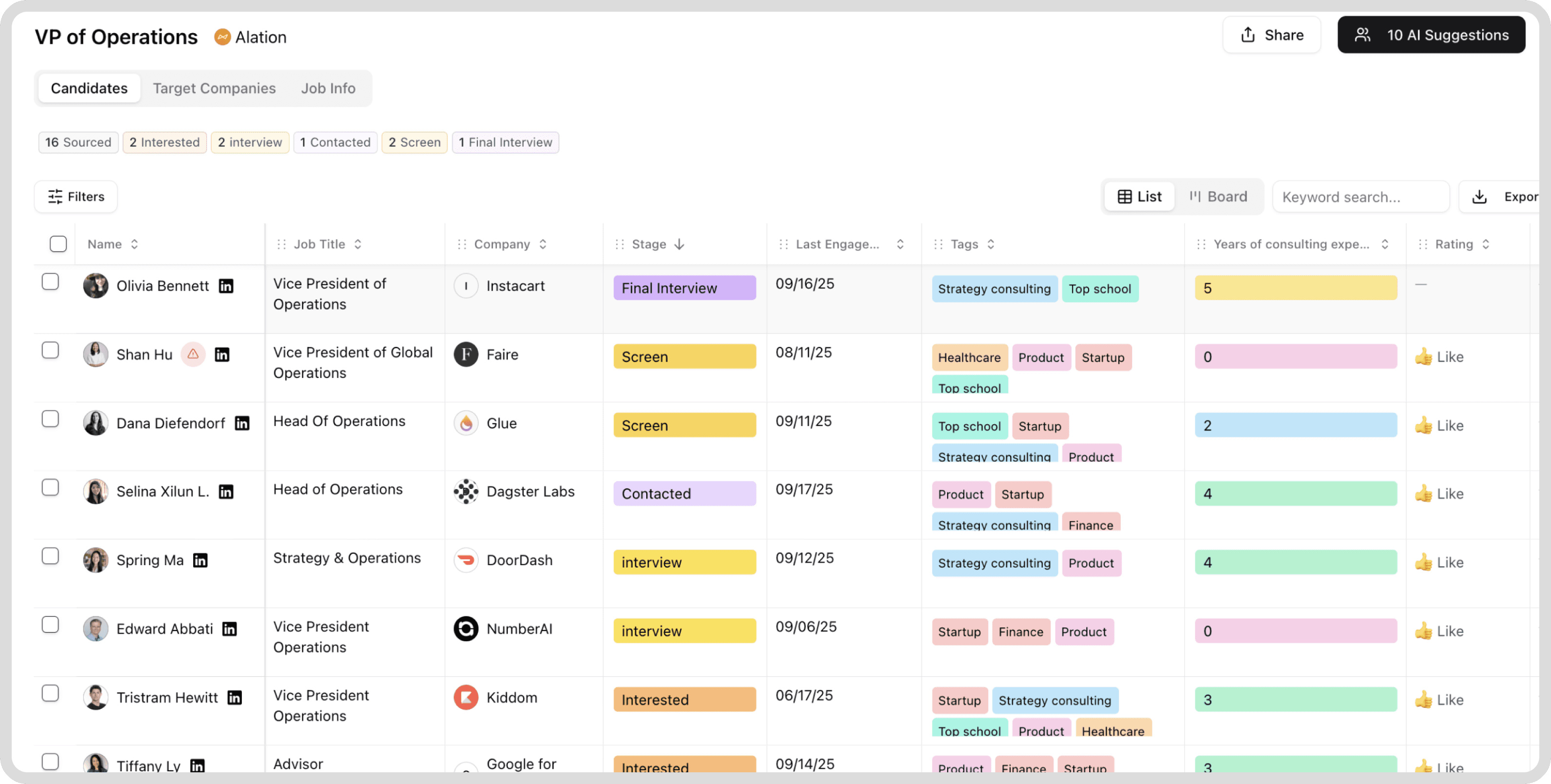Toggle the select-all checkbox in the table header
Viewport: 1551px width, 784px height.
point(59,244)
